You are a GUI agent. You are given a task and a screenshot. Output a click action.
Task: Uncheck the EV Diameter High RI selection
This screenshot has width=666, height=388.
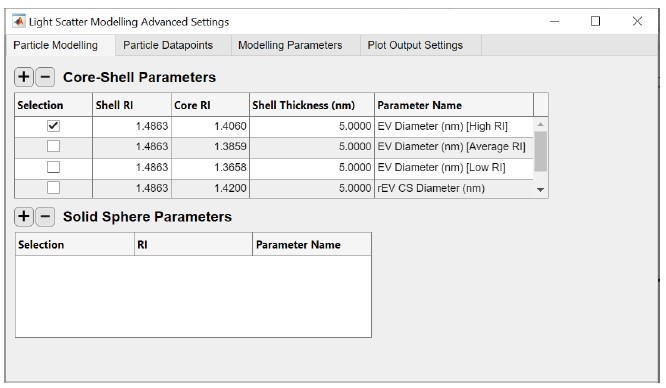pos(54,126)
